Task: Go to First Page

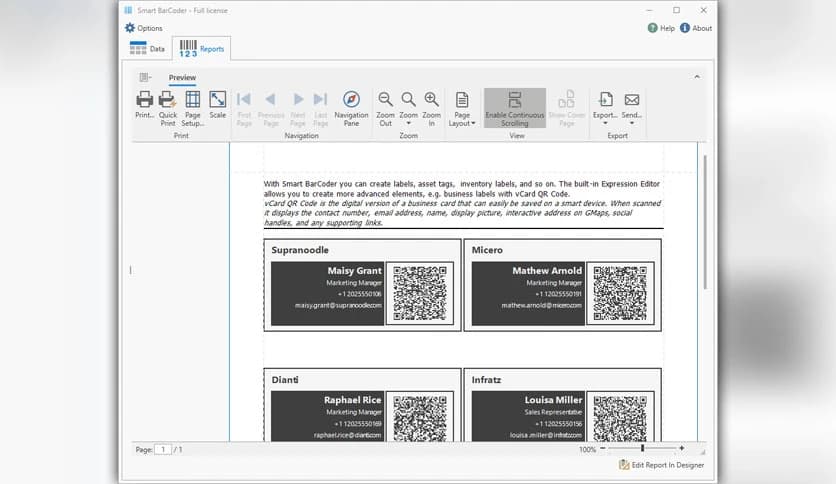Action: (244, 108)
